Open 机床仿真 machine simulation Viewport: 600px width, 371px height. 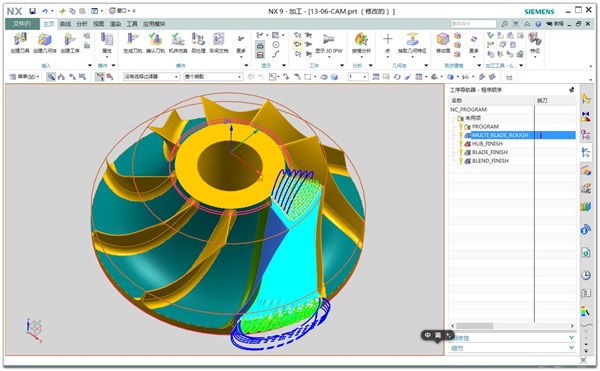coord(178,42)
